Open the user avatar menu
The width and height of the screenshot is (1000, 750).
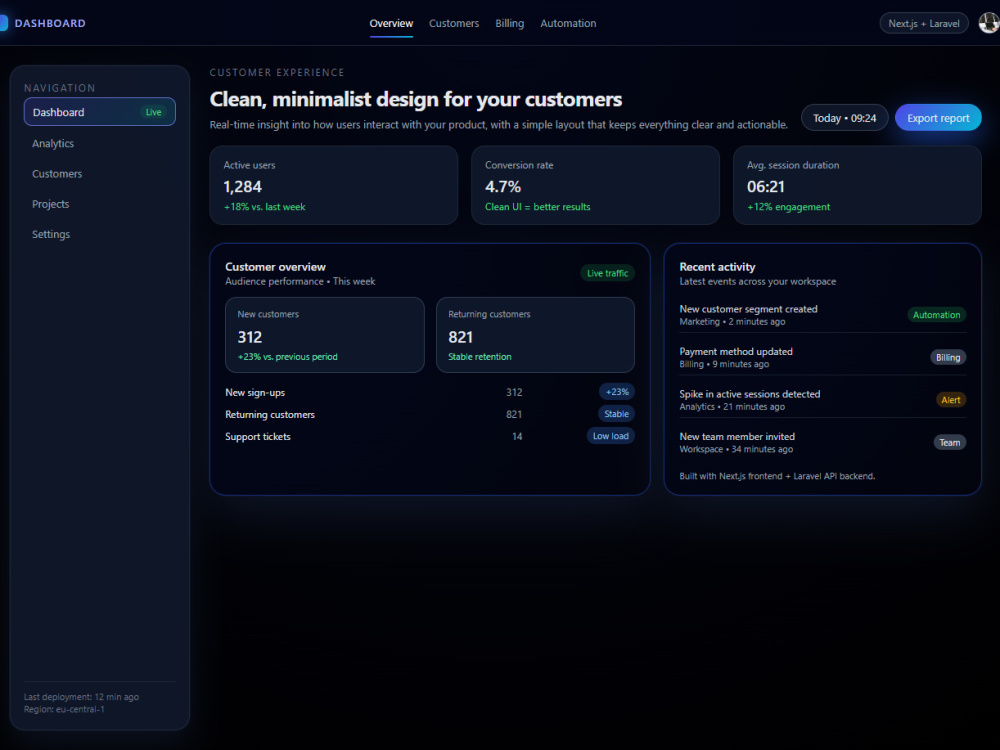[x=989, y=23]
